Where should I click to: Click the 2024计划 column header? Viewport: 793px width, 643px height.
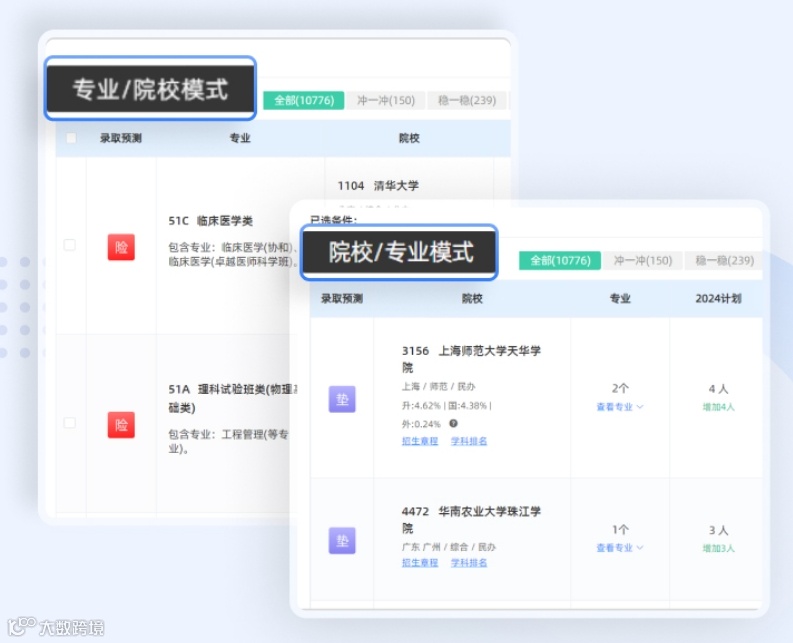click(x=718, y=298)
